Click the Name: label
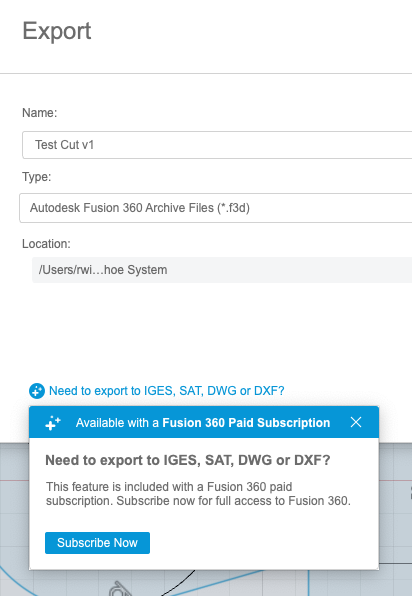The image size is (412, 596). point(40,113)
